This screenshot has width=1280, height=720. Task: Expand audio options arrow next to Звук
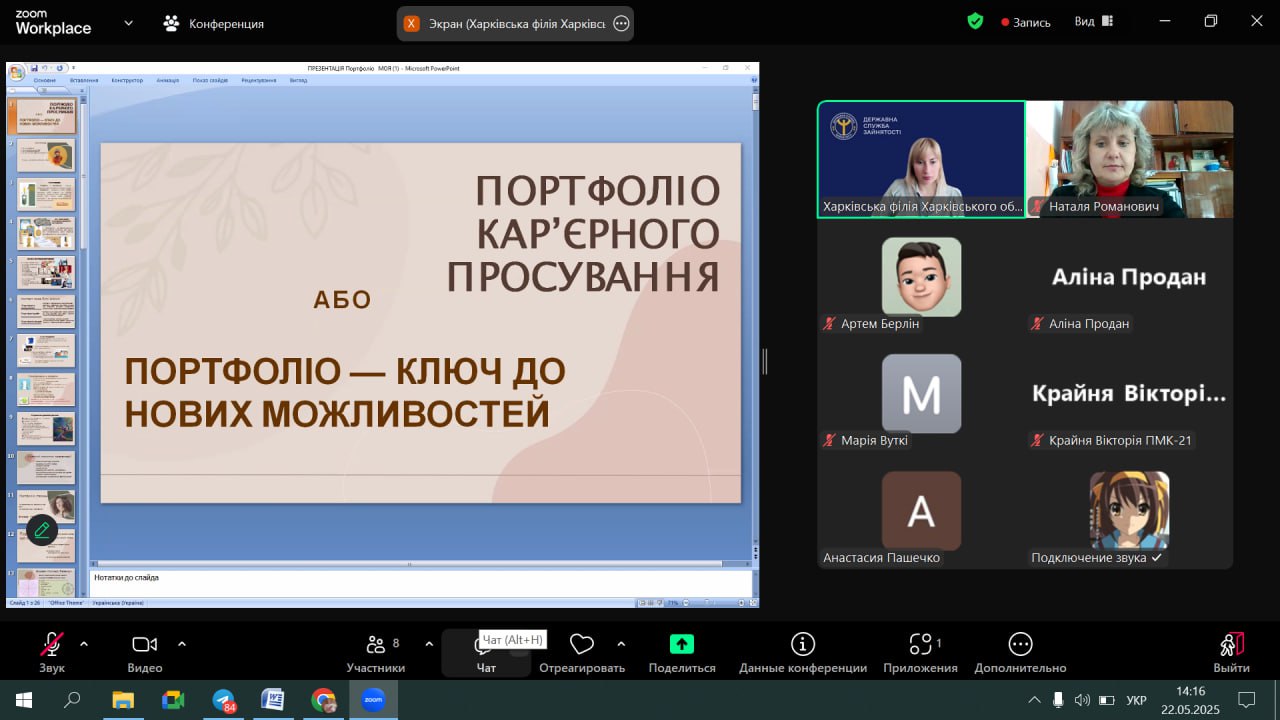pos(84,644)
